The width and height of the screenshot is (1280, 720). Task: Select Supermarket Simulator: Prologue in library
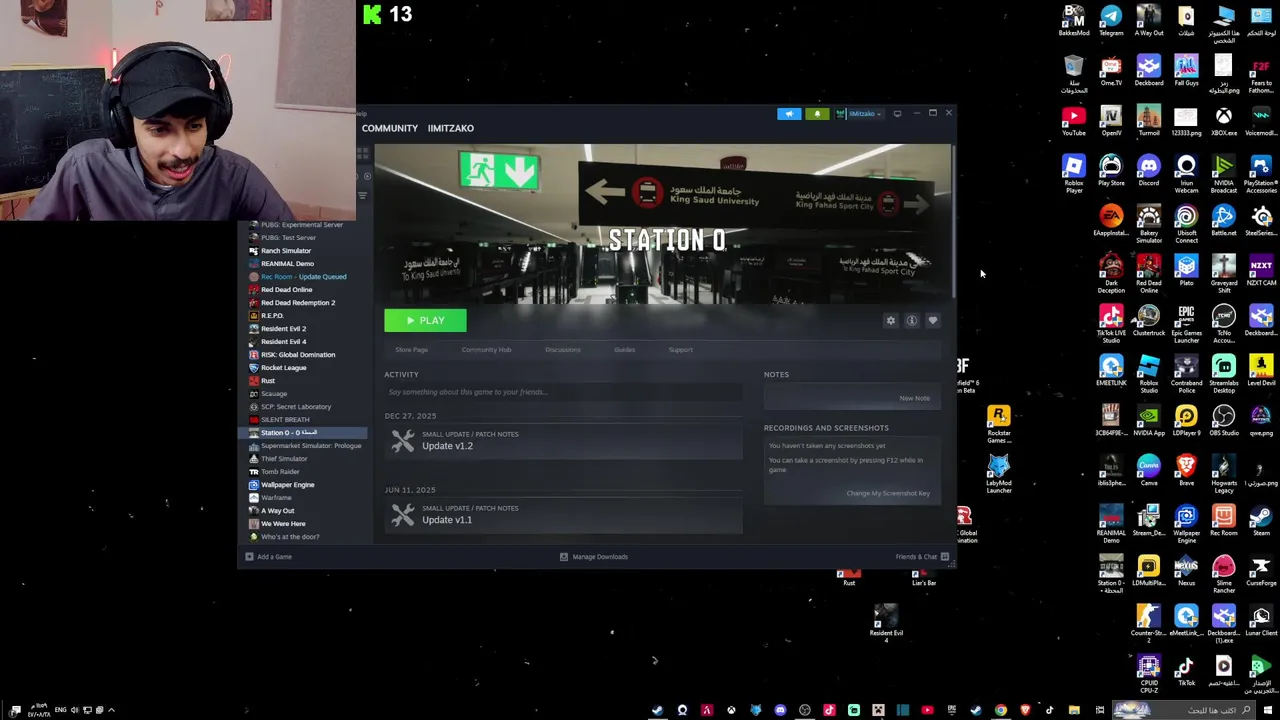[310, 446]
